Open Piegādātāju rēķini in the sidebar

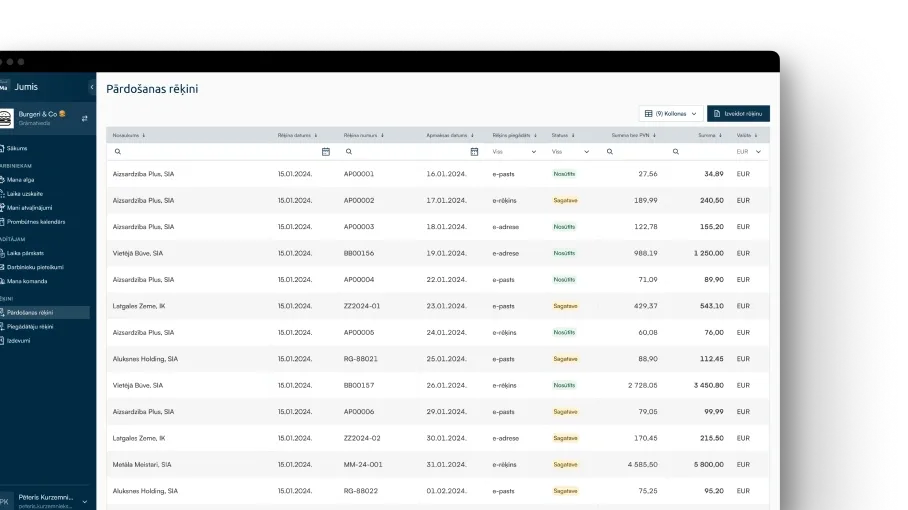[30, 326]
